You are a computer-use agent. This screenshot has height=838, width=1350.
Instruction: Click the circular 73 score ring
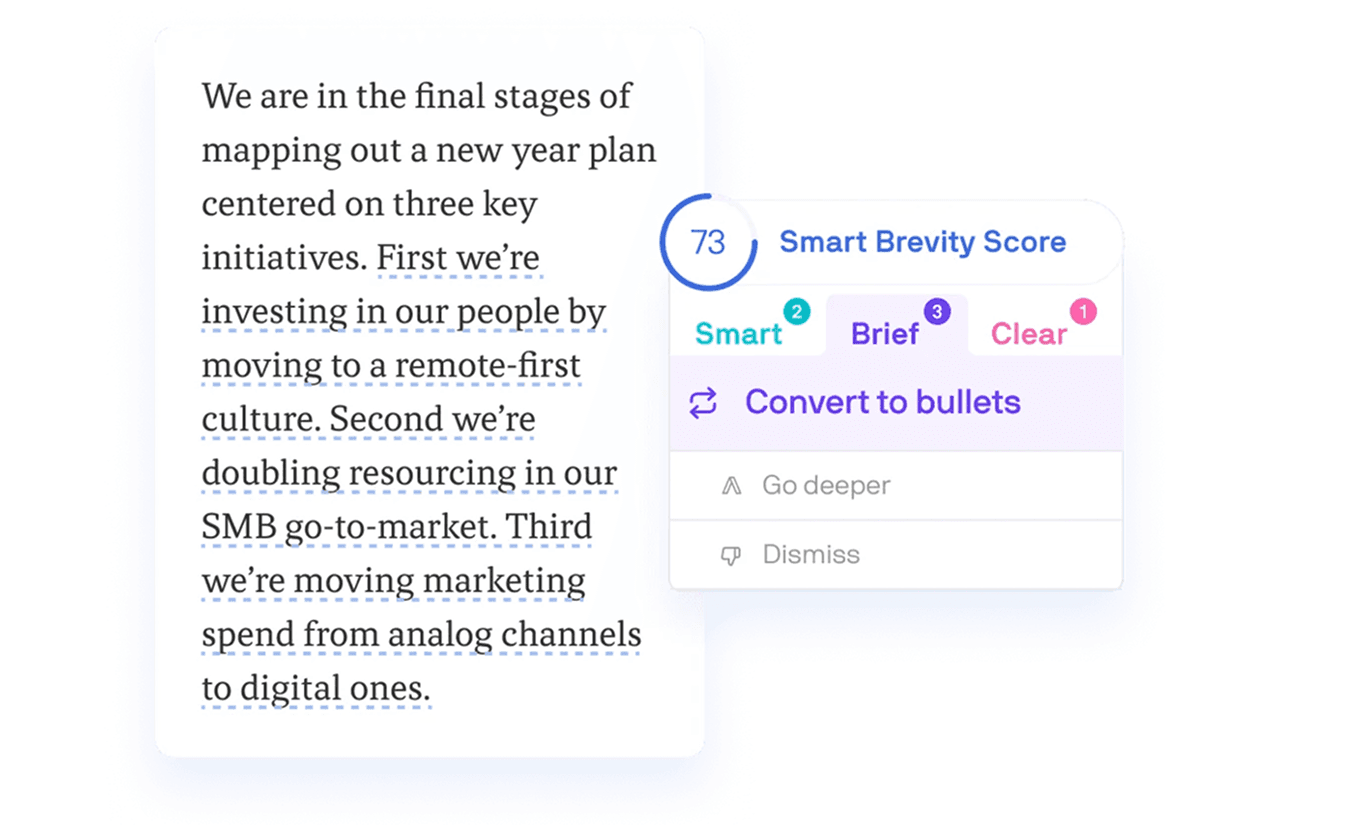click(x=708, y=242)
